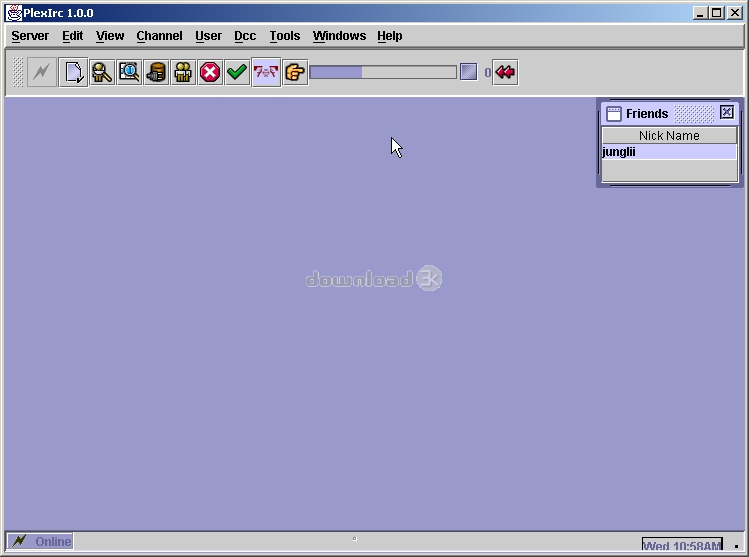Click the green checkmark icon
749x557 pixels.
(x=237, y=72)
